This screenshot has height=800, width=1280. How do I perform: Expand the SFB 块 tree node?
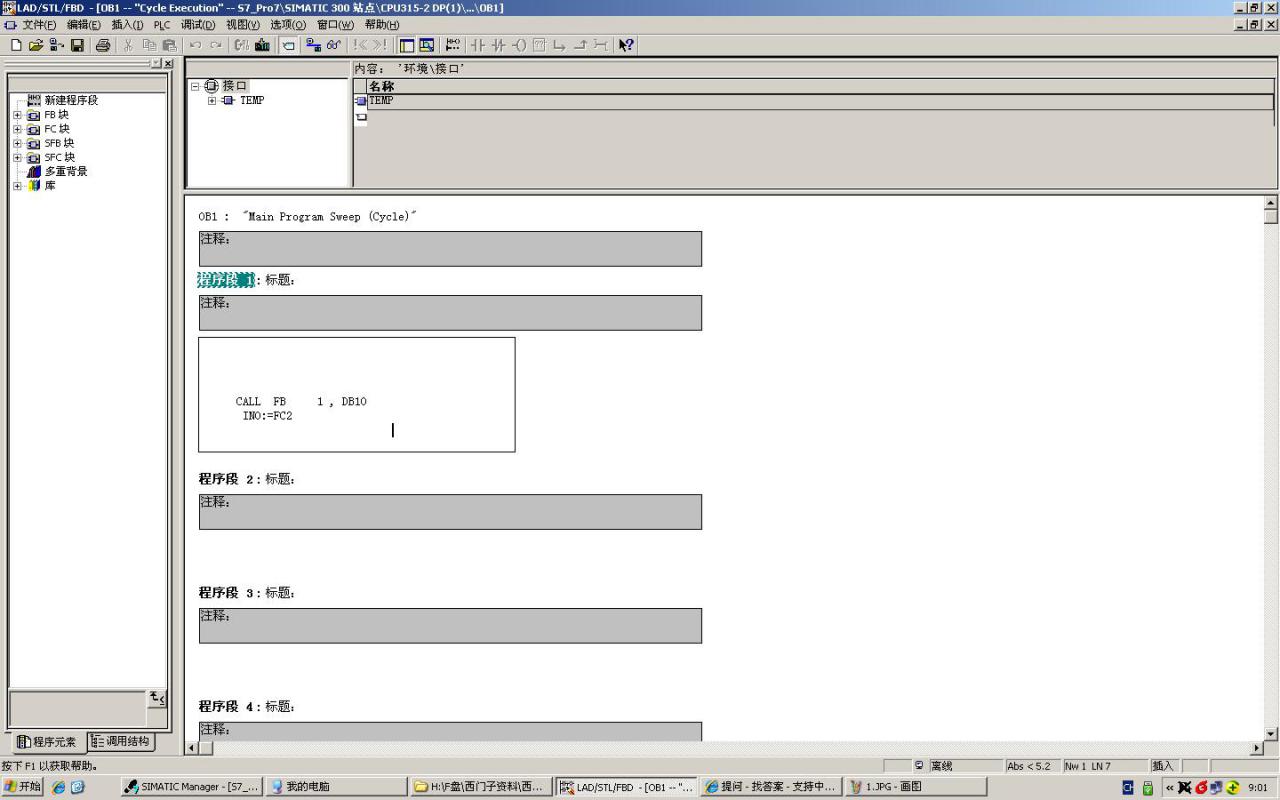[x=17, y=143]
